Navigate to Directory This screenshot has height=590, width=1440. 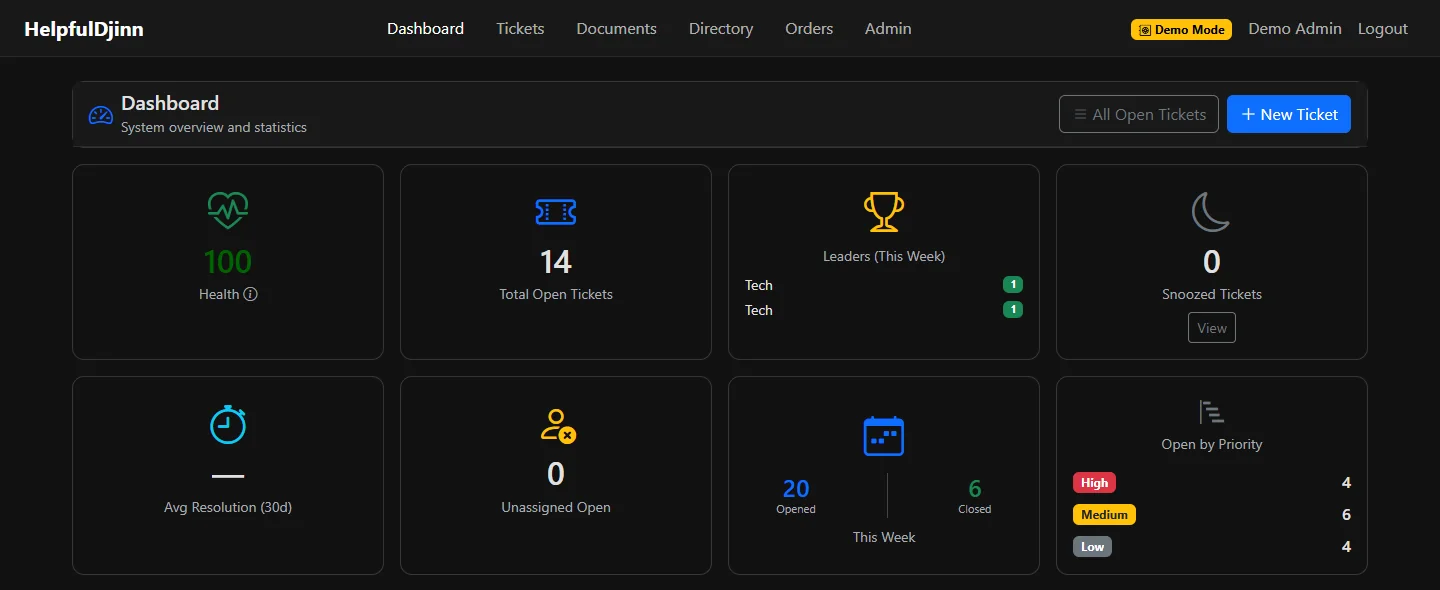pyautogui.click(x=721, y=29)
